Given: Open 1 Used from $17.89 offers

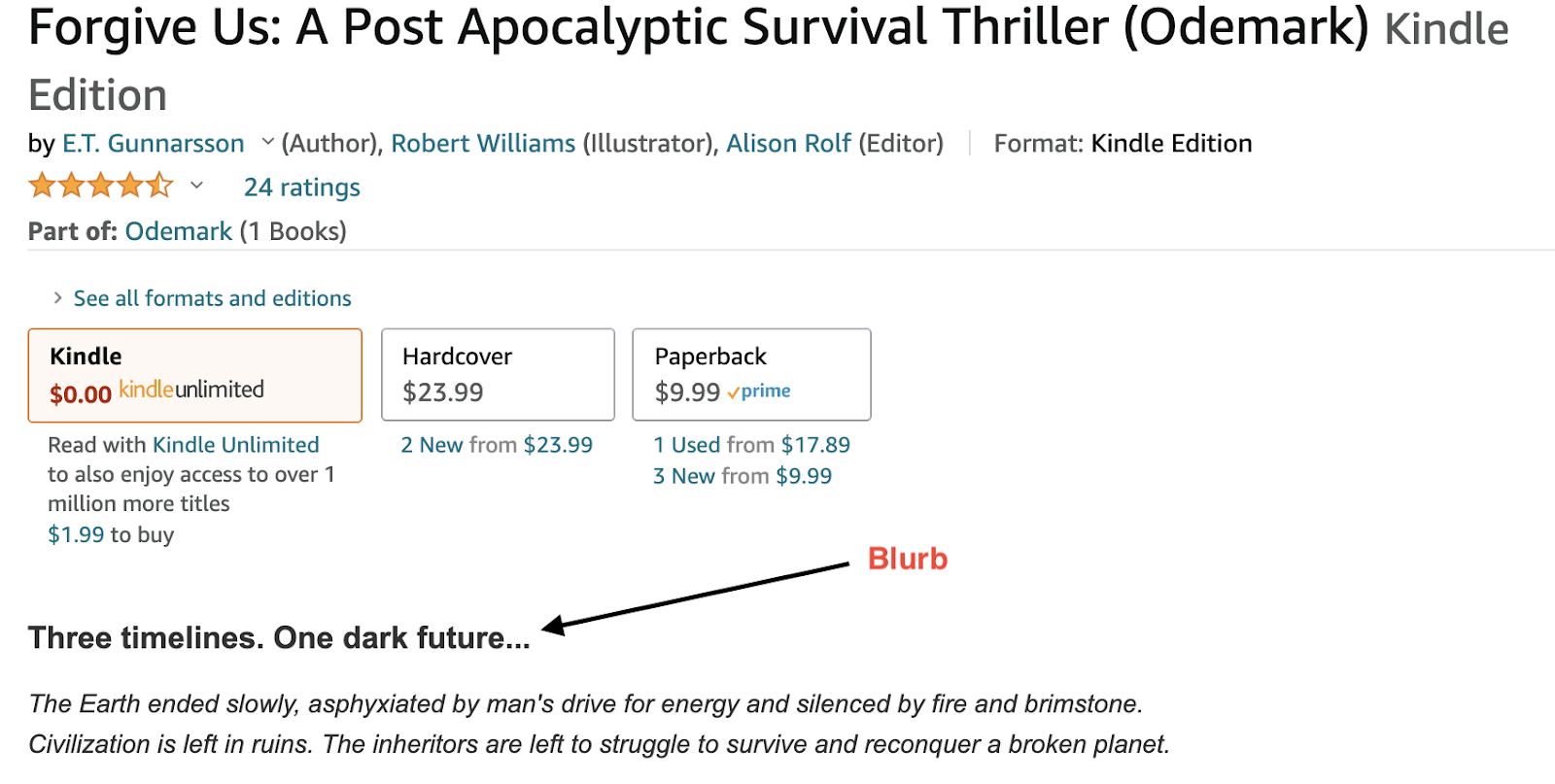Looking at the screenshot, I should point(751,445).
